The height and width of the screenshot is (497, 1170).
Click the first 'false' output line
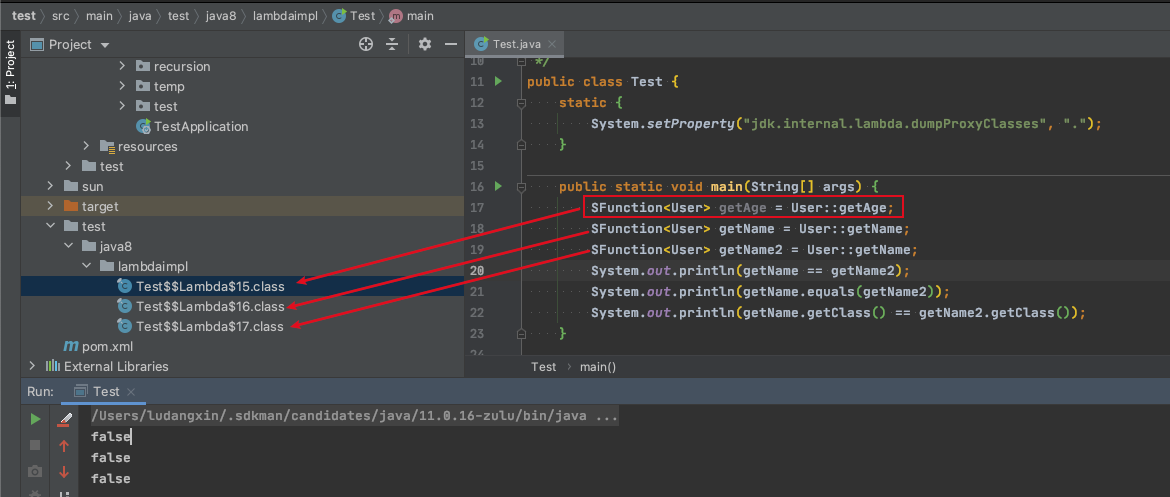(x=110, y=437)
